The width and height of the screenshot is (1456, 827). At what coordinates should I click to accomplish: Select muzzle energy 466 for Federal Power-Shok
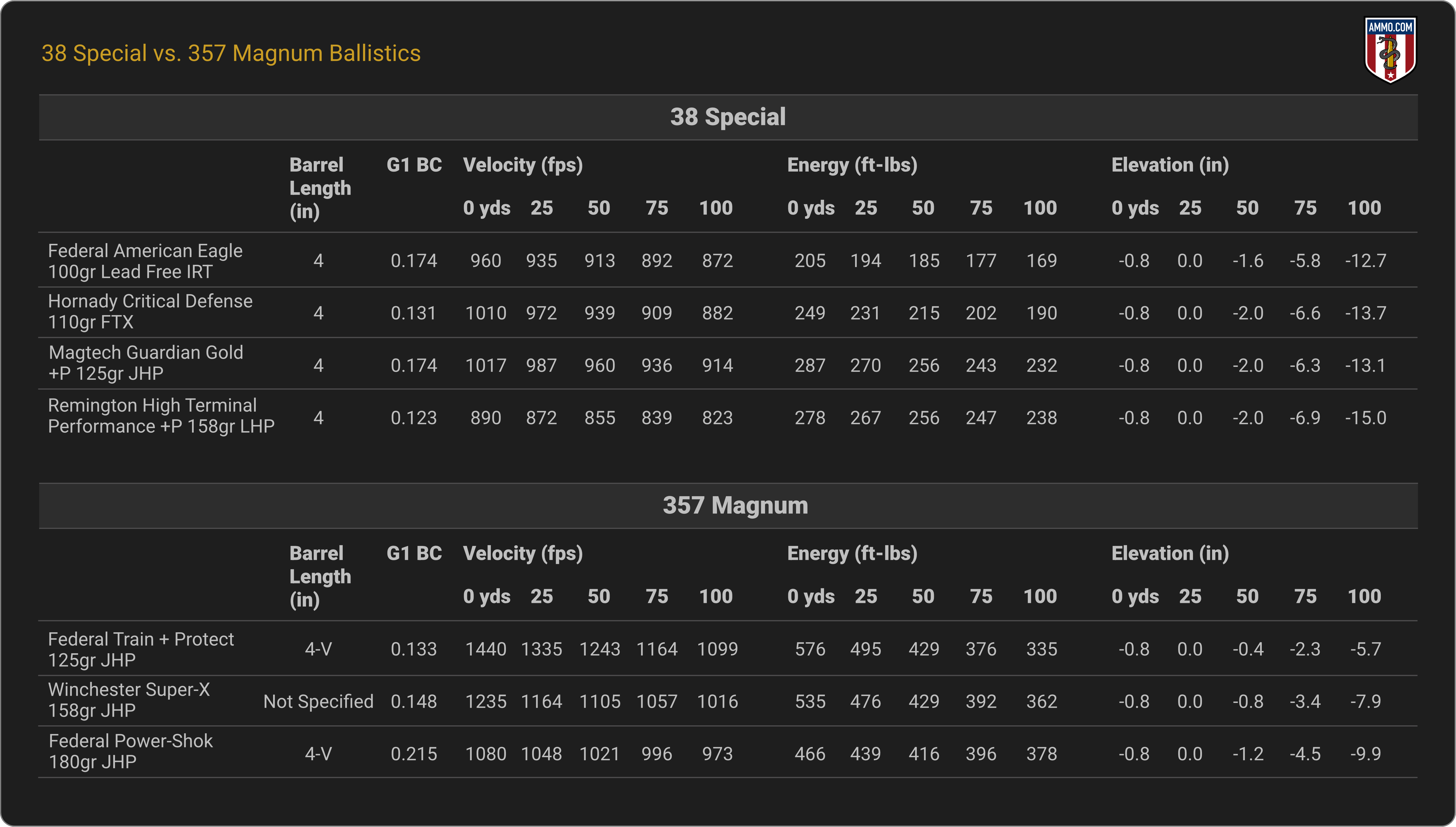point(810,754)
